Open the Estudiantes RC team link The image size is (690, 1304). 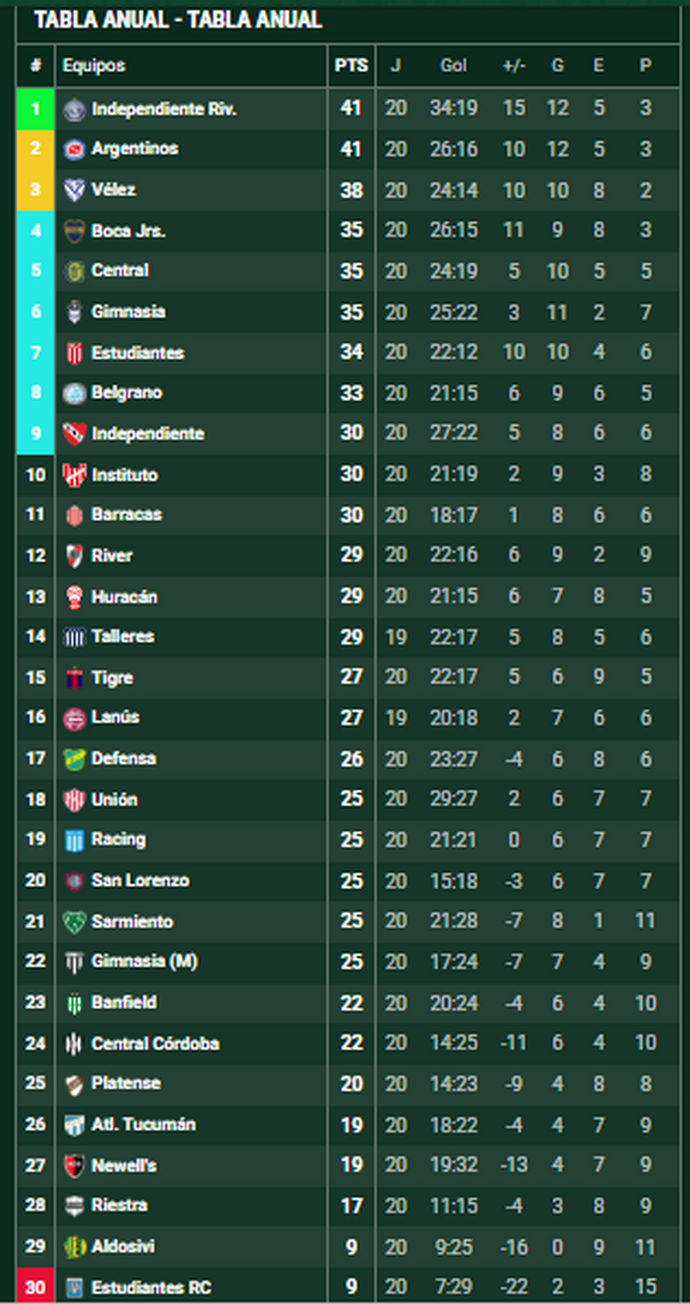[x=151, y=1288]
